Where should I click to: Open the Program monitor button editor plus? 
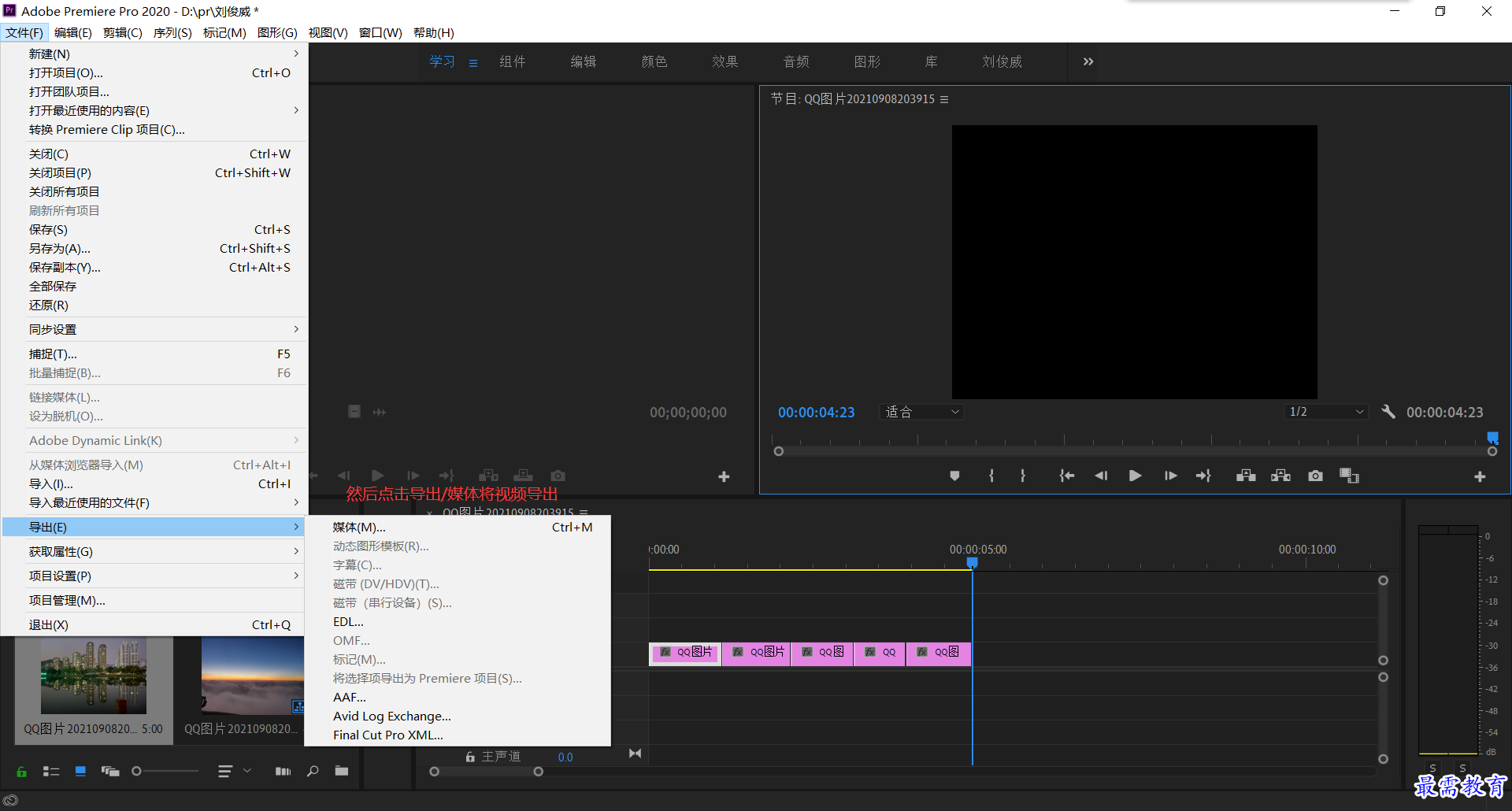coord(1480,476)
